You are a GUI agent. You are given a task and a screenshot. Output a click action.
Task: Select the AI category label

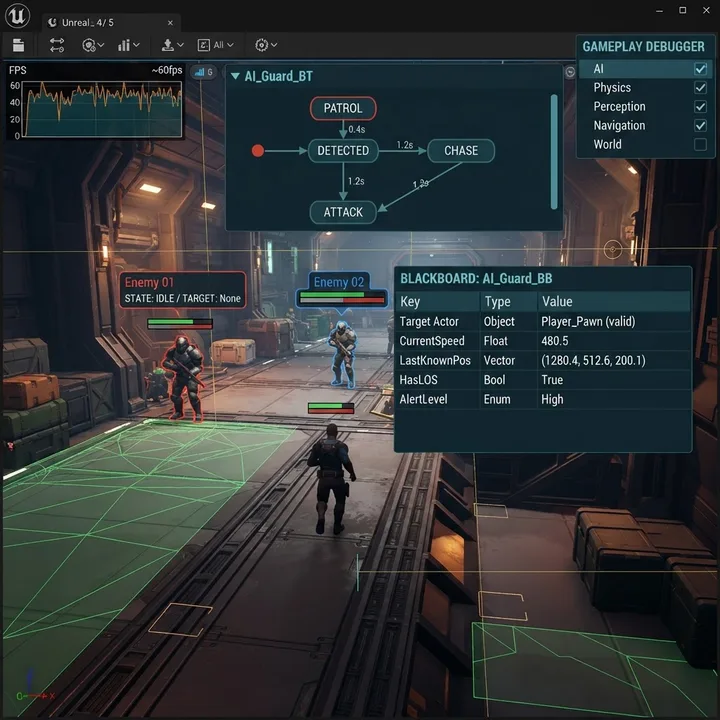coord(598,69)
